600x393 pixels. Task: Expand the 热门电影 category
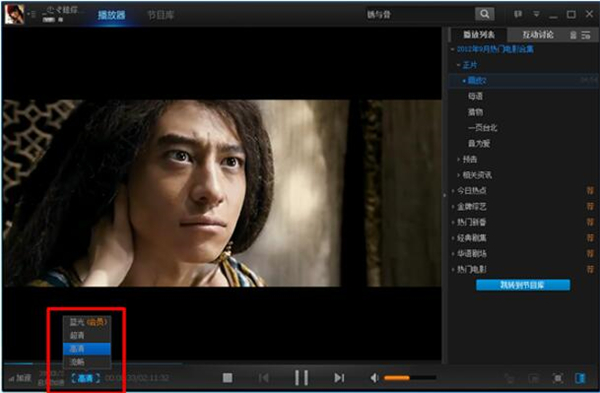pyautogui.click(x=471, y=269)
